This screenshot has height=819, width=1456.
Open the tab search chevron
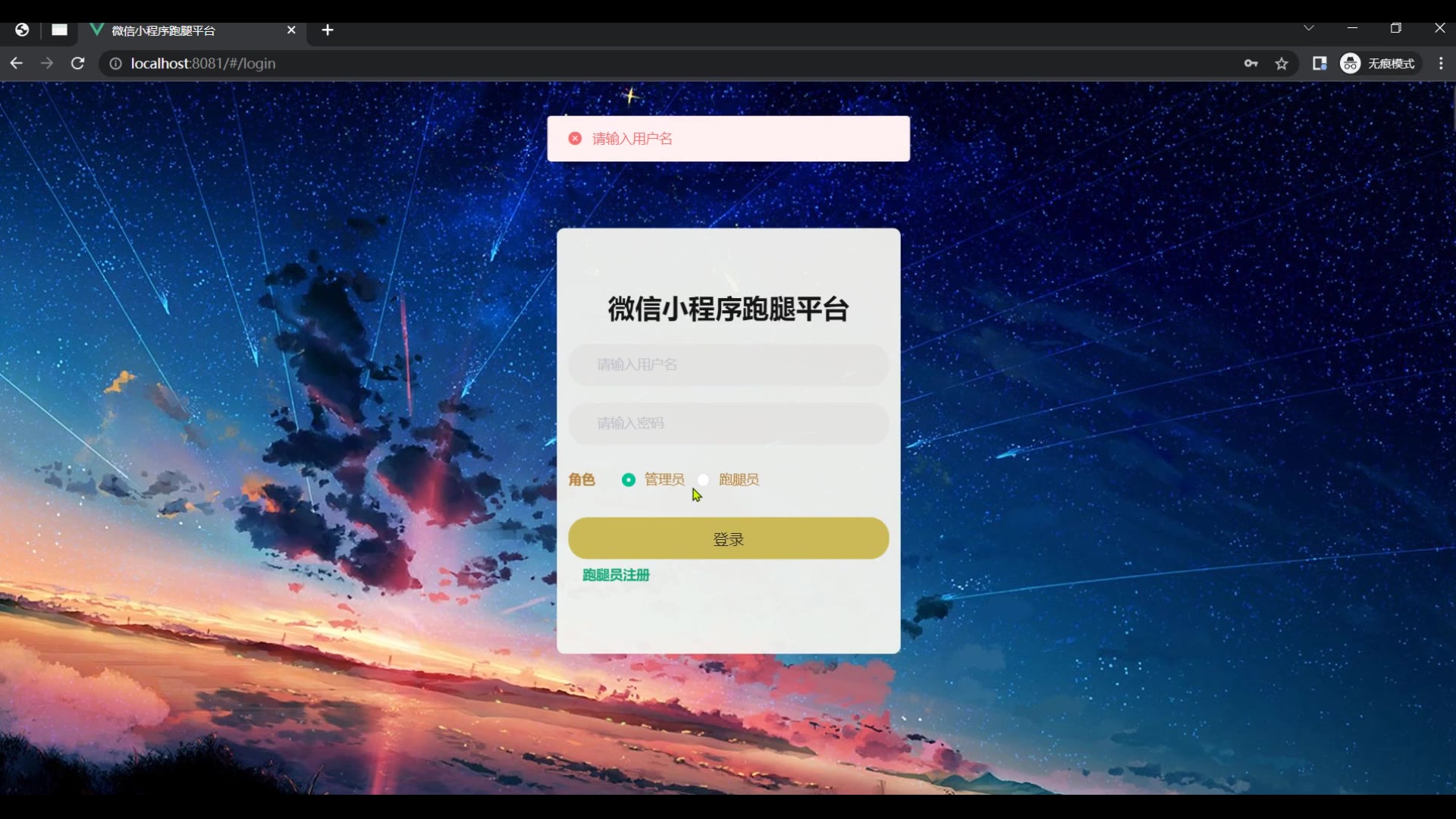(1309, 28)
